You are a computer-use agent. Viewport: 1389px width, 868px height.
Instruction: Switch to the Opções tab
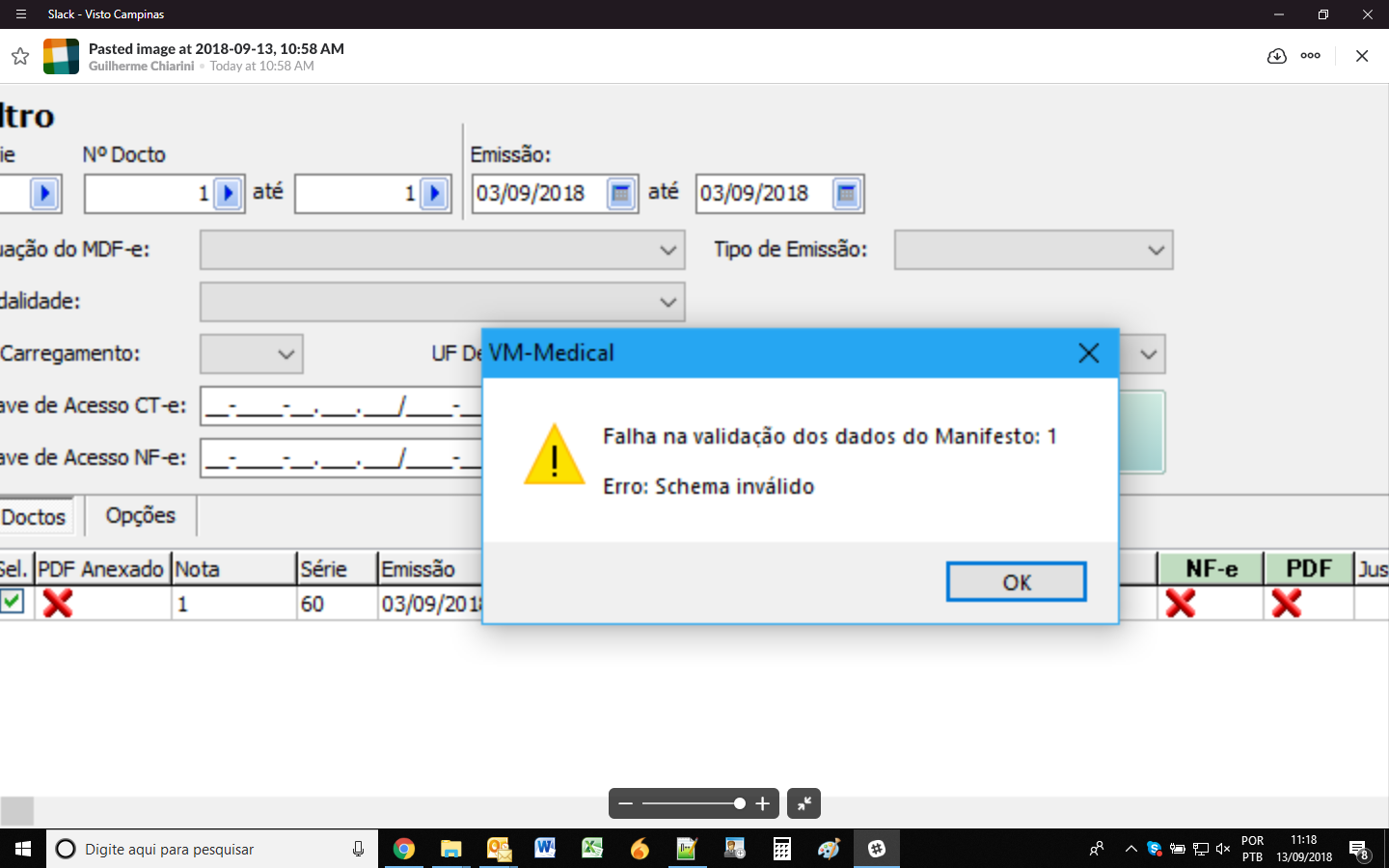pos(141,516)
